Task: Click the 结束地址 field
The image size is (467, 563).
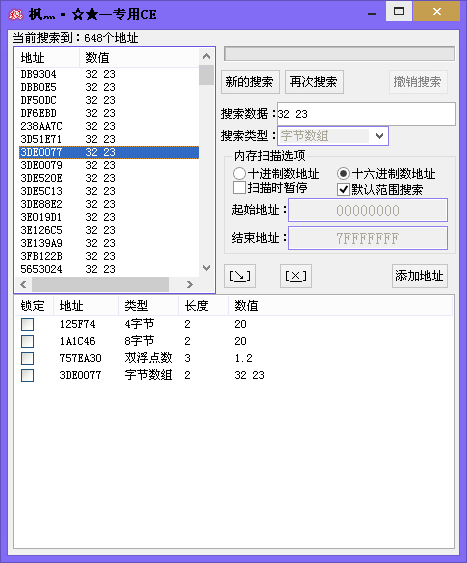Action: coord(368,238)
